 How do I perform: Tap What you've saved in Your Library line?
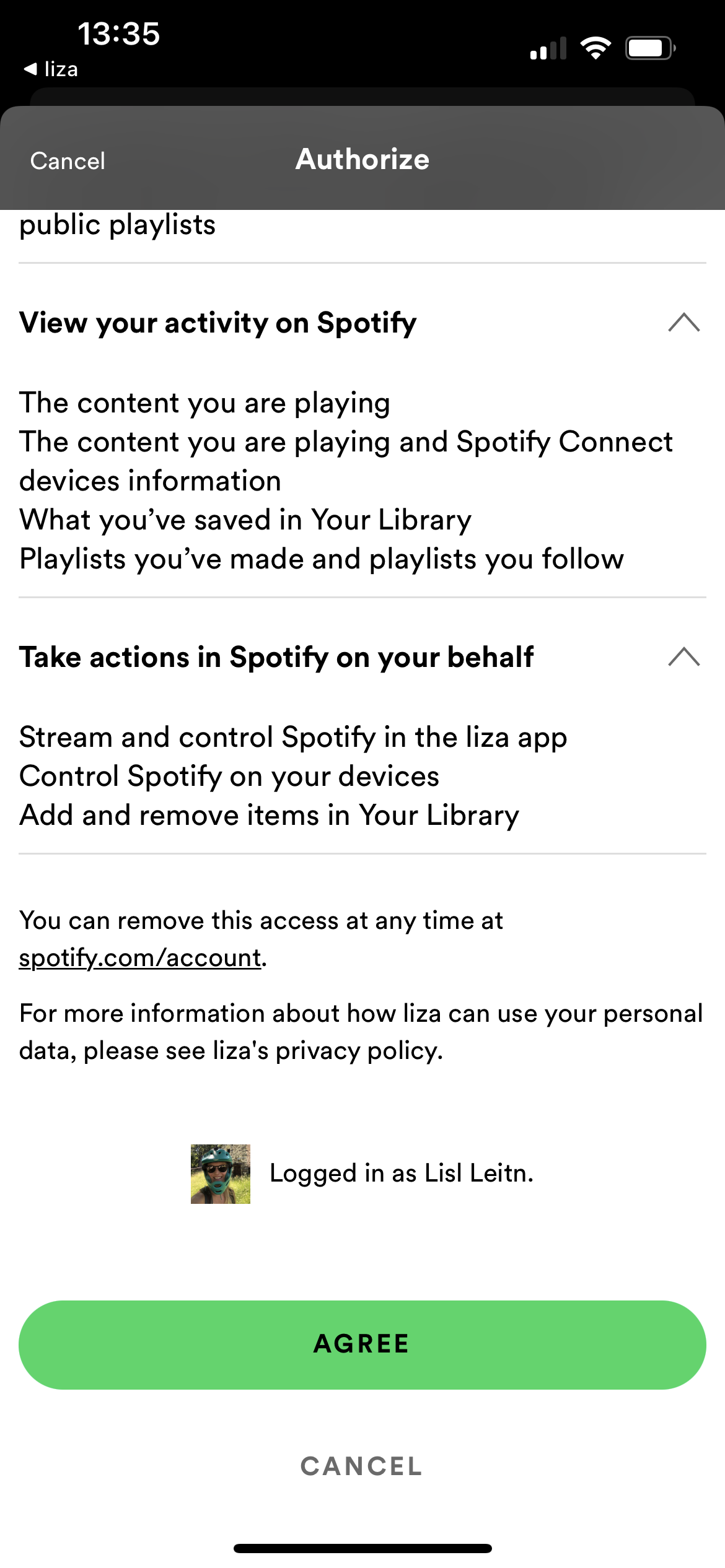tap(245, 520)
